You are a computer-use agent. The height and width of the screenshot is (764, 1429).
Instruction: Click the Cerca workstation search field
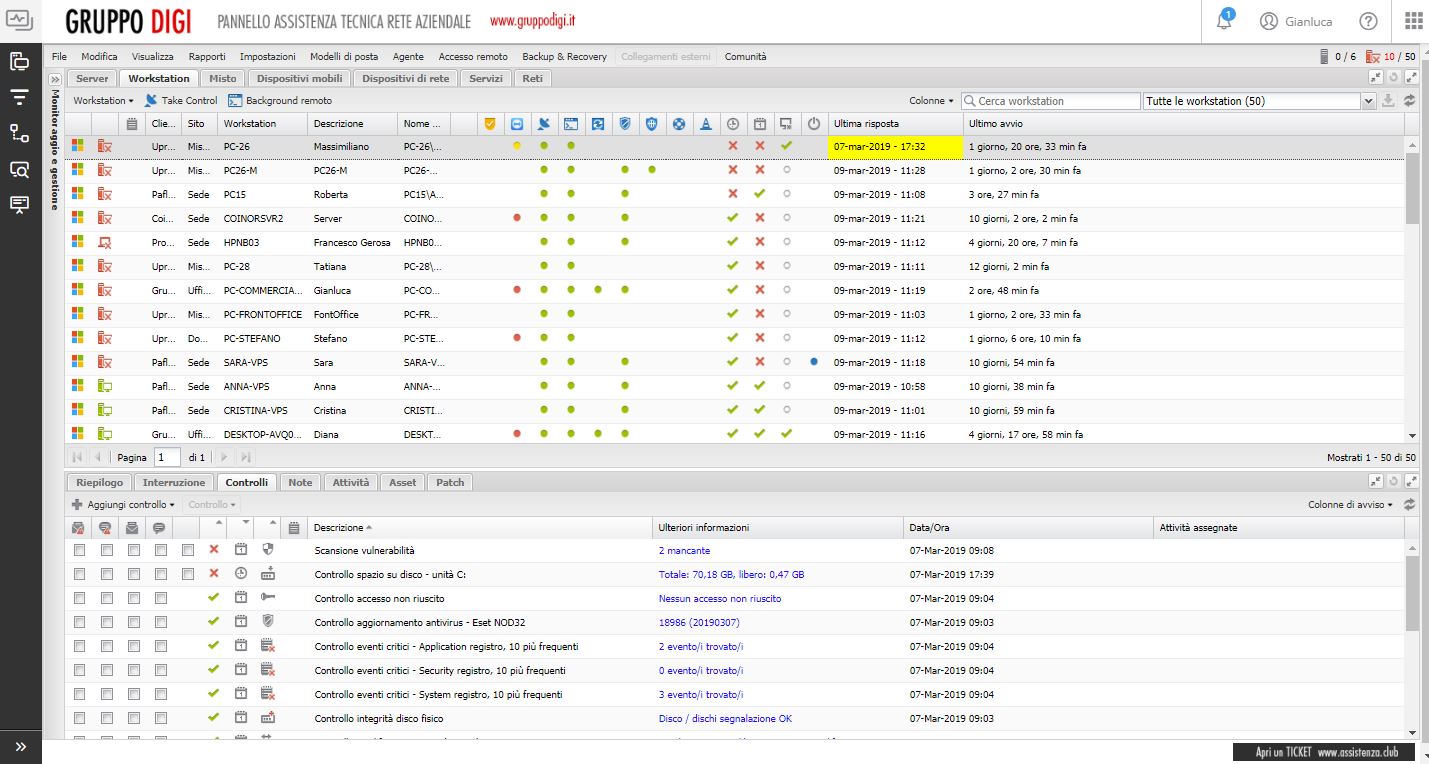tap(1050, 101)
